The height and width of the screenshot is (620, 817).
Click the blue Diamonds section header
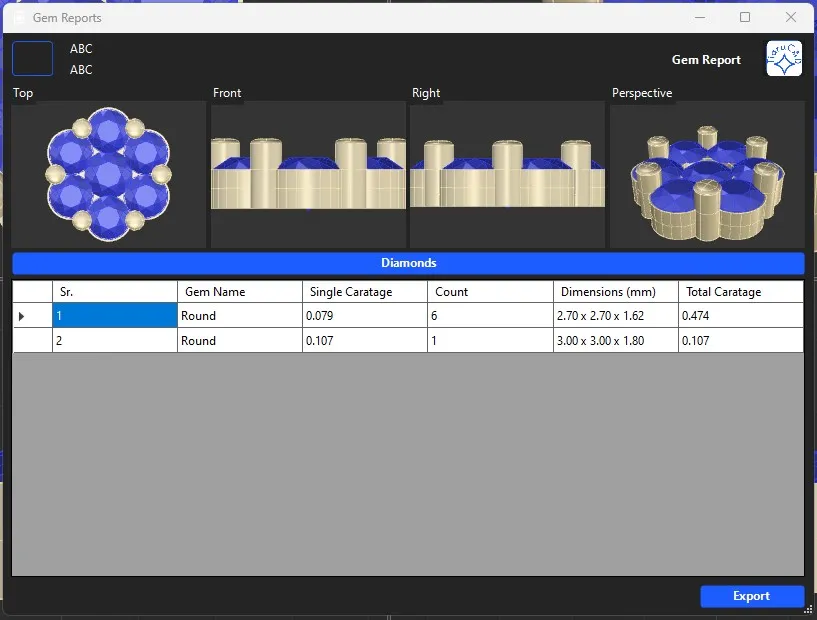pos(408,263)
